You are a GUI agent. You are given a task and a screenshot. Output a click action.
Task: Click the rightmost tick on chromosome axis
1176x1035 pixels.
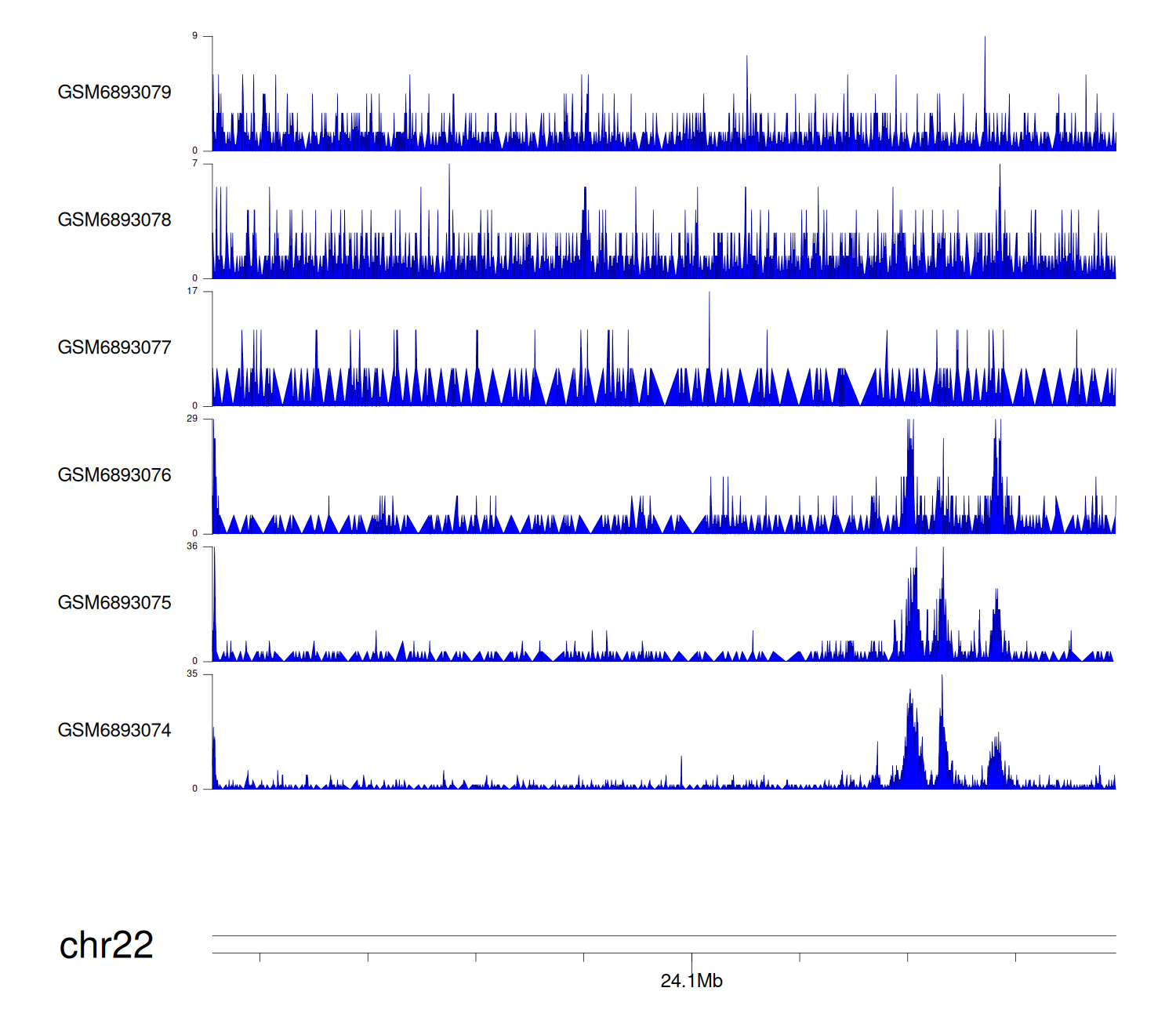pos(1015,957)
